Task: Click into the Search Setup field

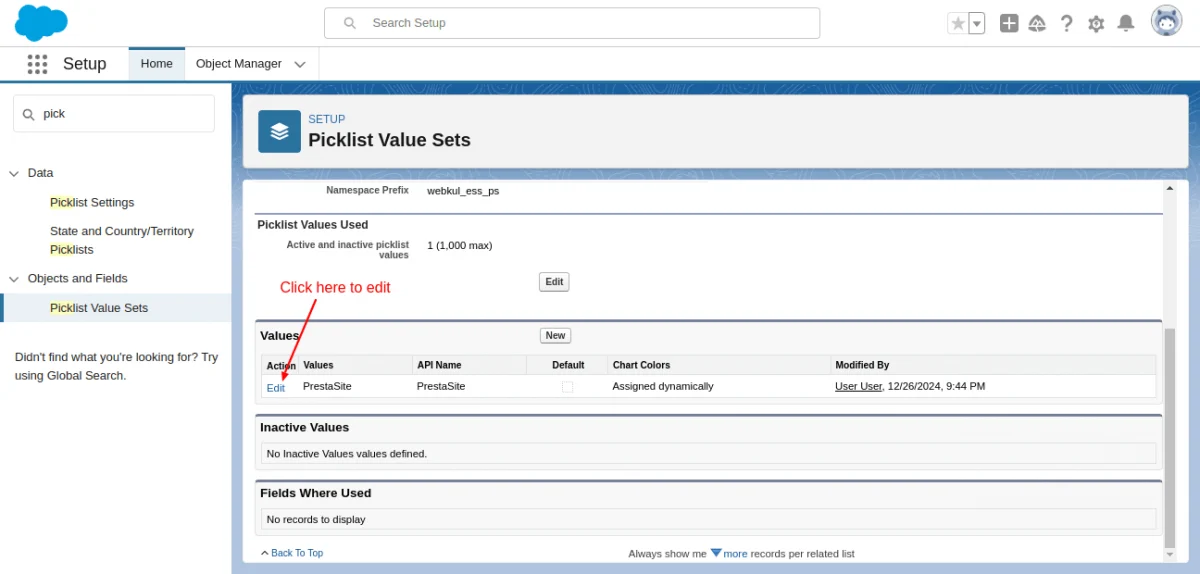Action: [x=572, y=23]
